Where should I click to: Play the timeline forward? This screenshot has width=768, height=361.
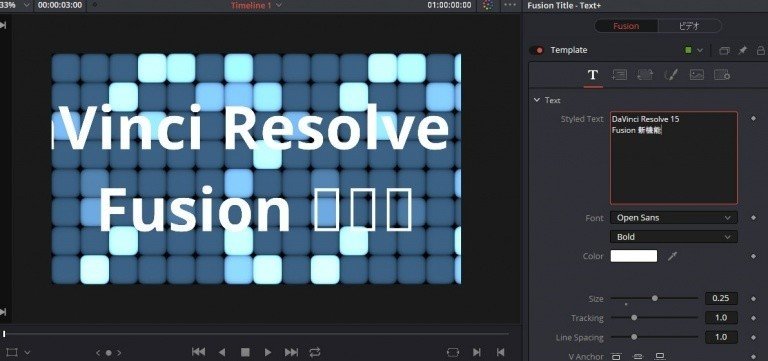tap(268, 352)
